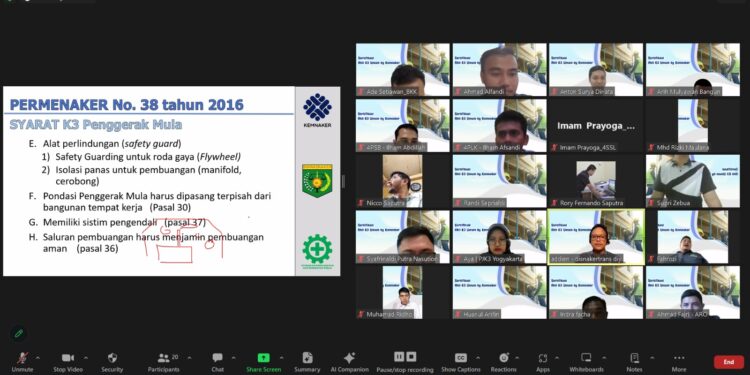Click muted mic icon on Ahmad Alfandi tile

pos(458,91)
